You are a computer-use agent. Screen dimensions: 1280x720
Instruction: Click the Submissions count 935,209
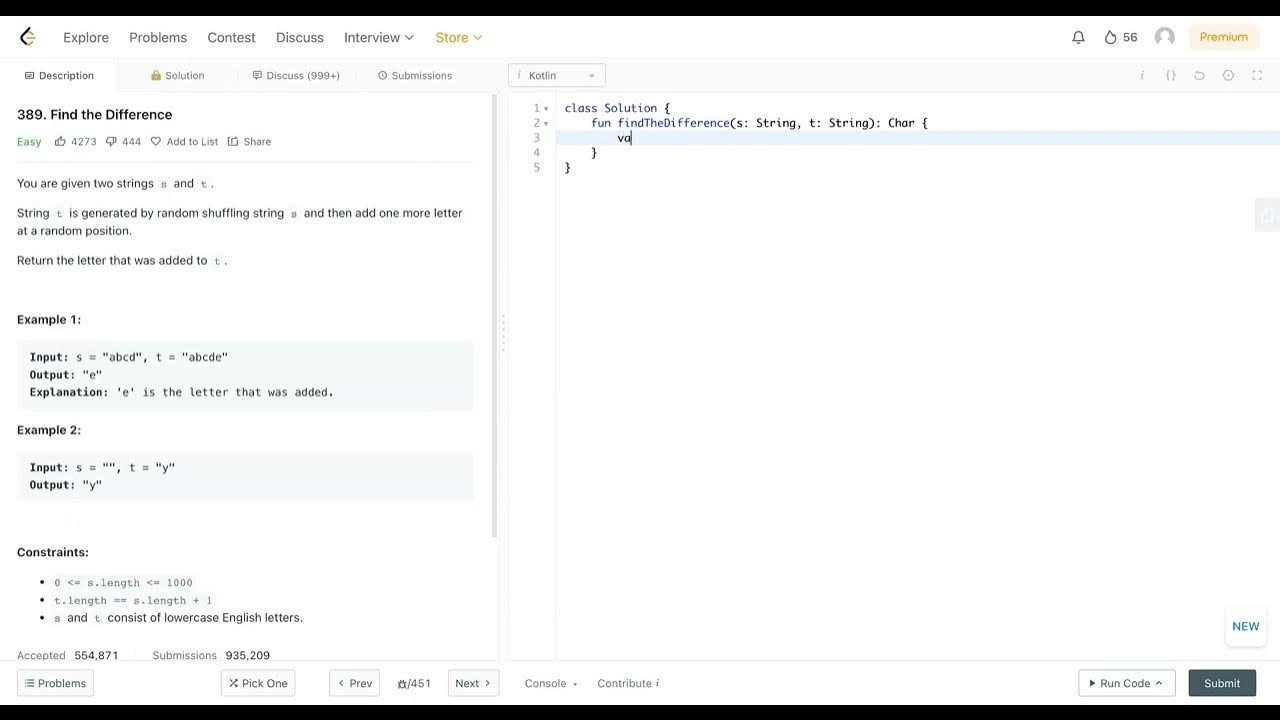pyautogui.click(x=247, y=655)
